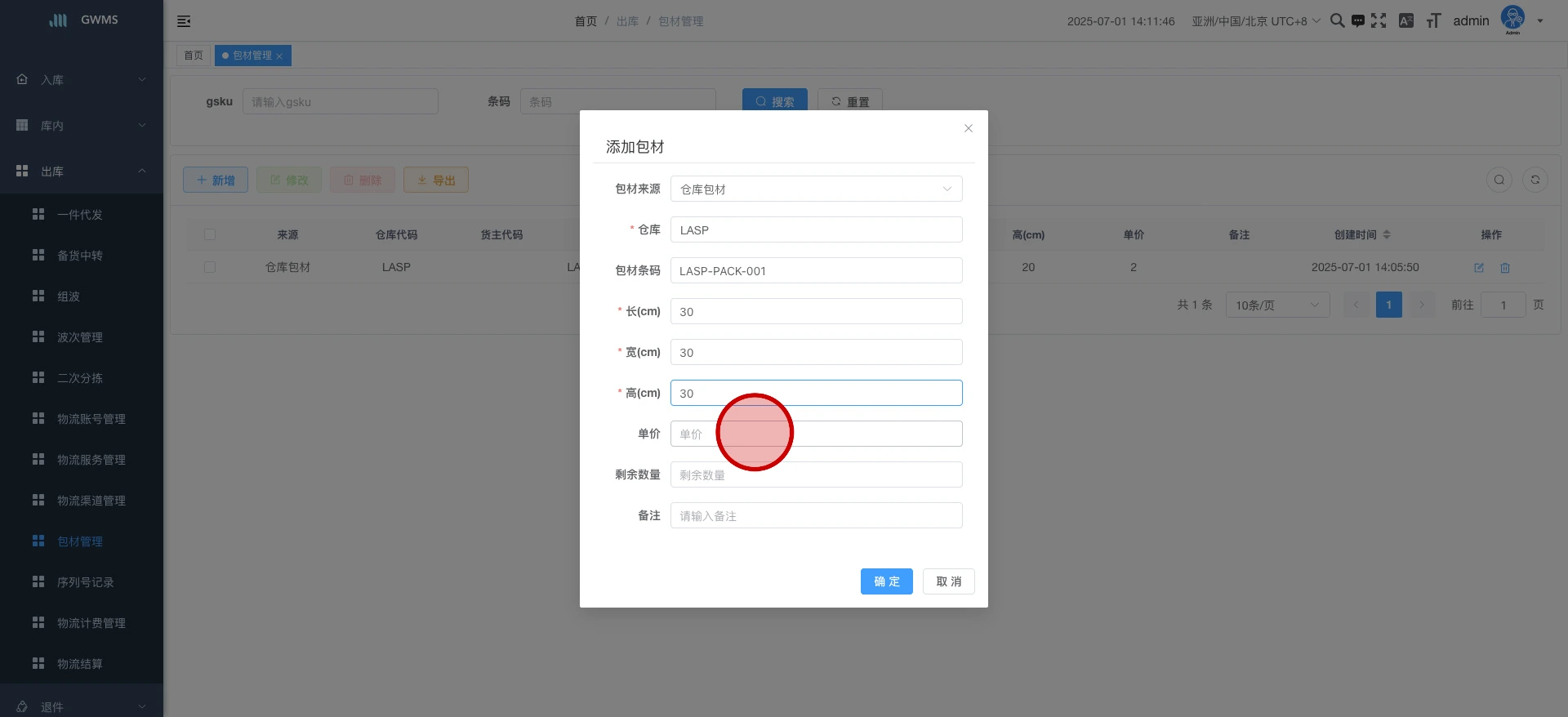
Task: Click the table refresh circular icon
Action: tap(1535, 180)
